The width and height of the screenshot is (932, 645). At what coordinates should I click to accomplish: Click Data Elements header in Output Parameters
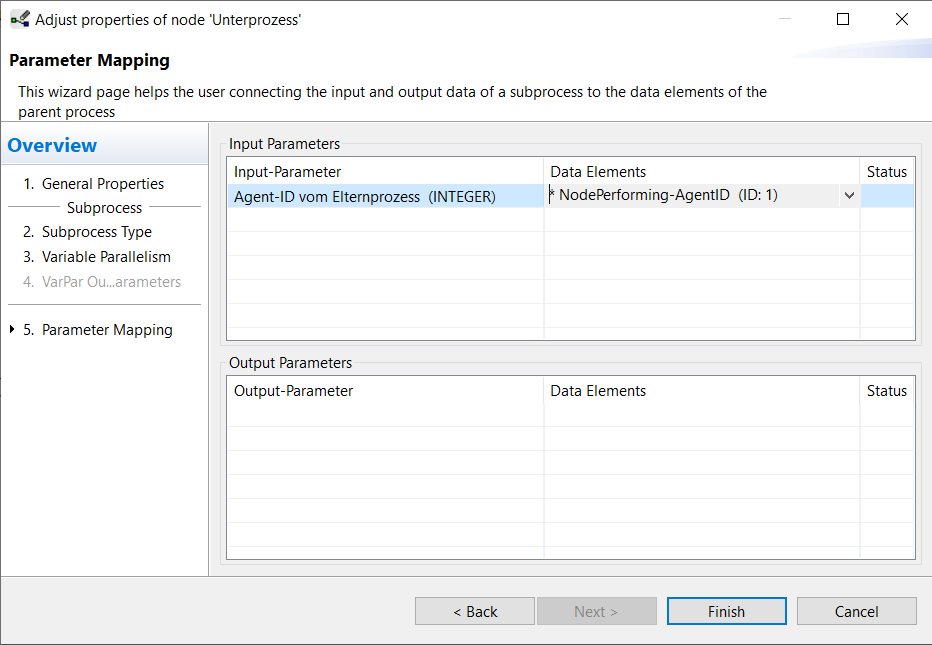(x=598, y=391)
